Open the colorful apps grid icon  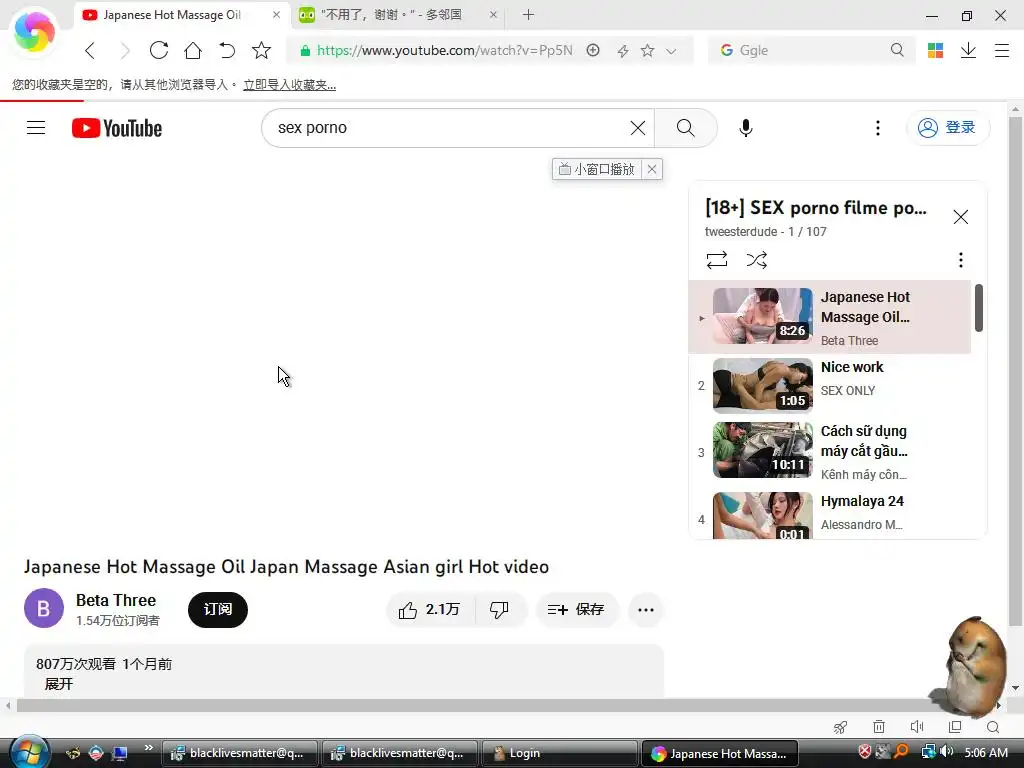(935, 50)
